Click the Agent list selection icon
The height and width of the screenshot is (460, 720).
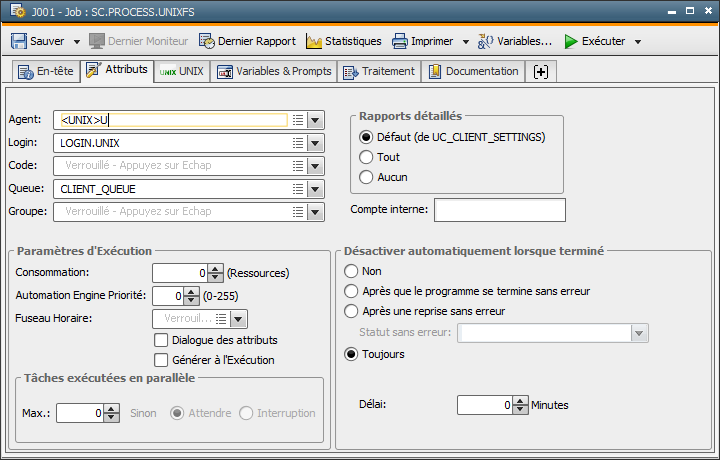(298, 120)
